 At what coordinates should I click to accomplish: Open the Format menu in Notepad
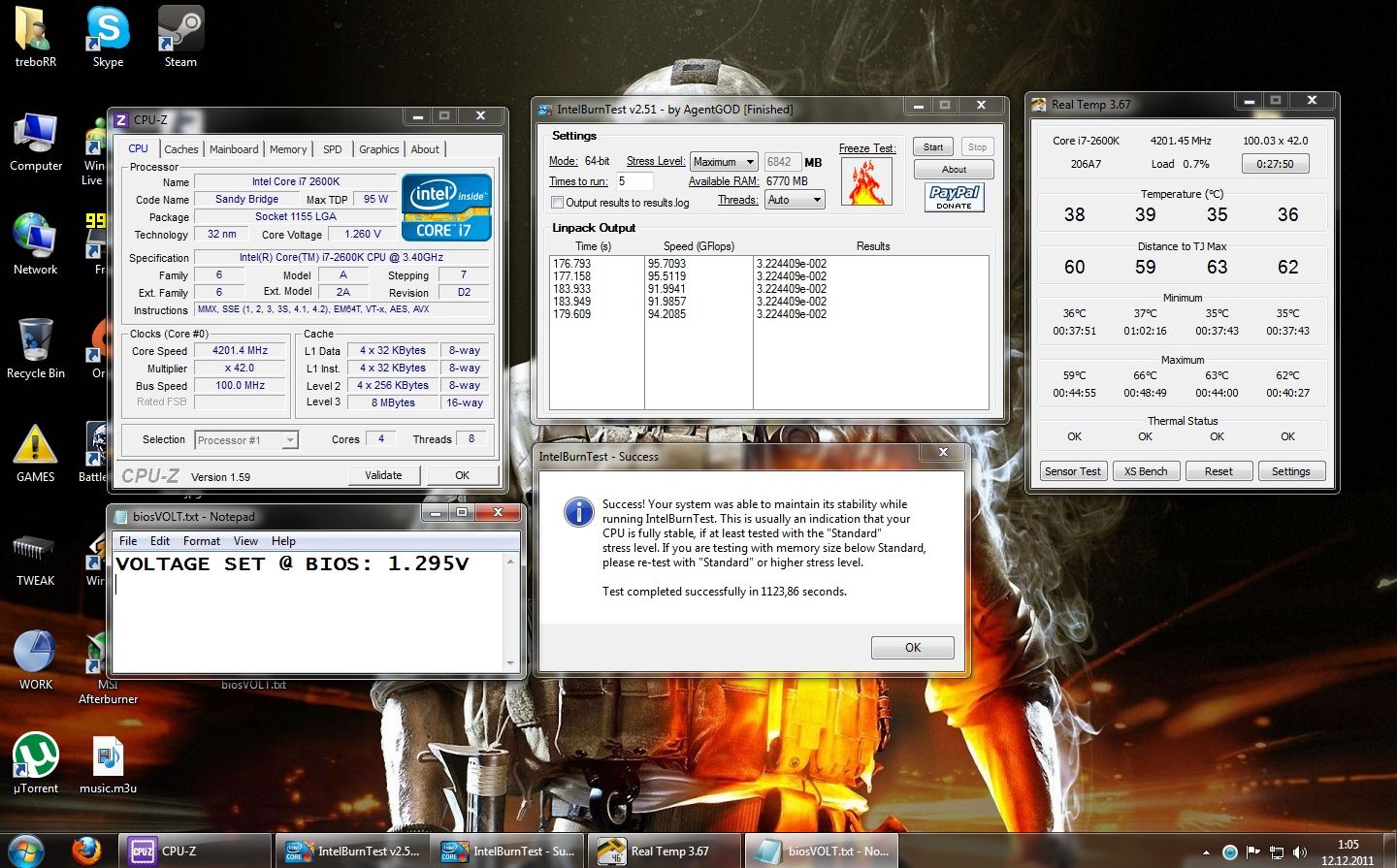click(x=201, y=541)
